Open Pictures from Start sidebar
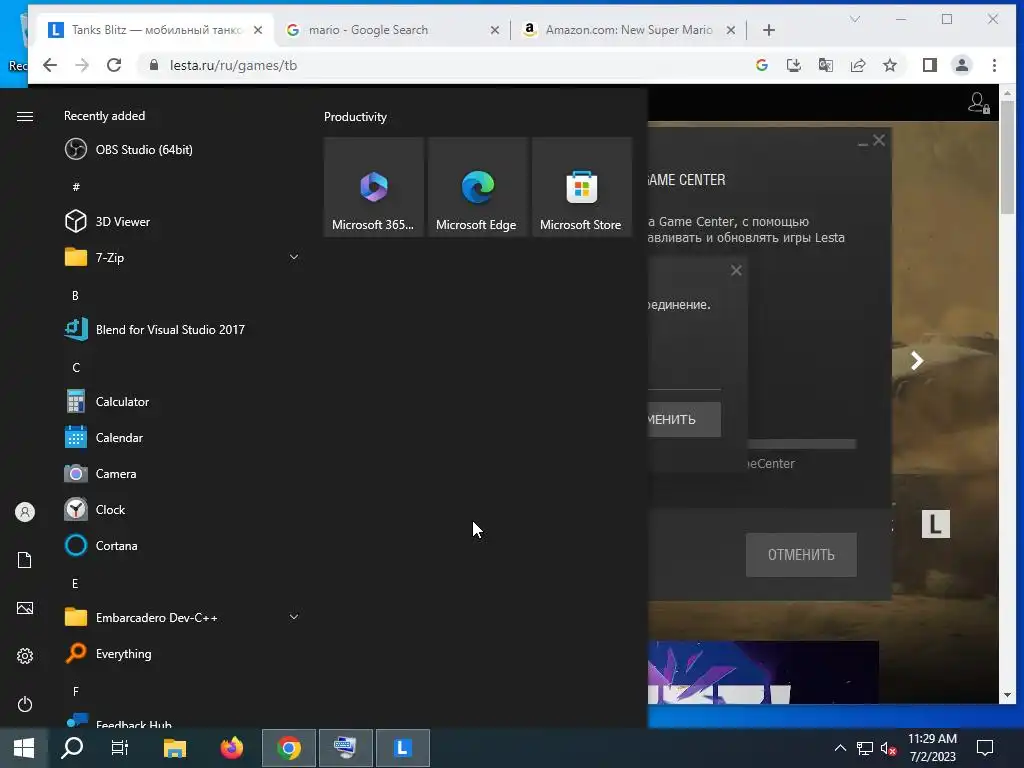Screen dimensions: 1024x768 point(25,608)
